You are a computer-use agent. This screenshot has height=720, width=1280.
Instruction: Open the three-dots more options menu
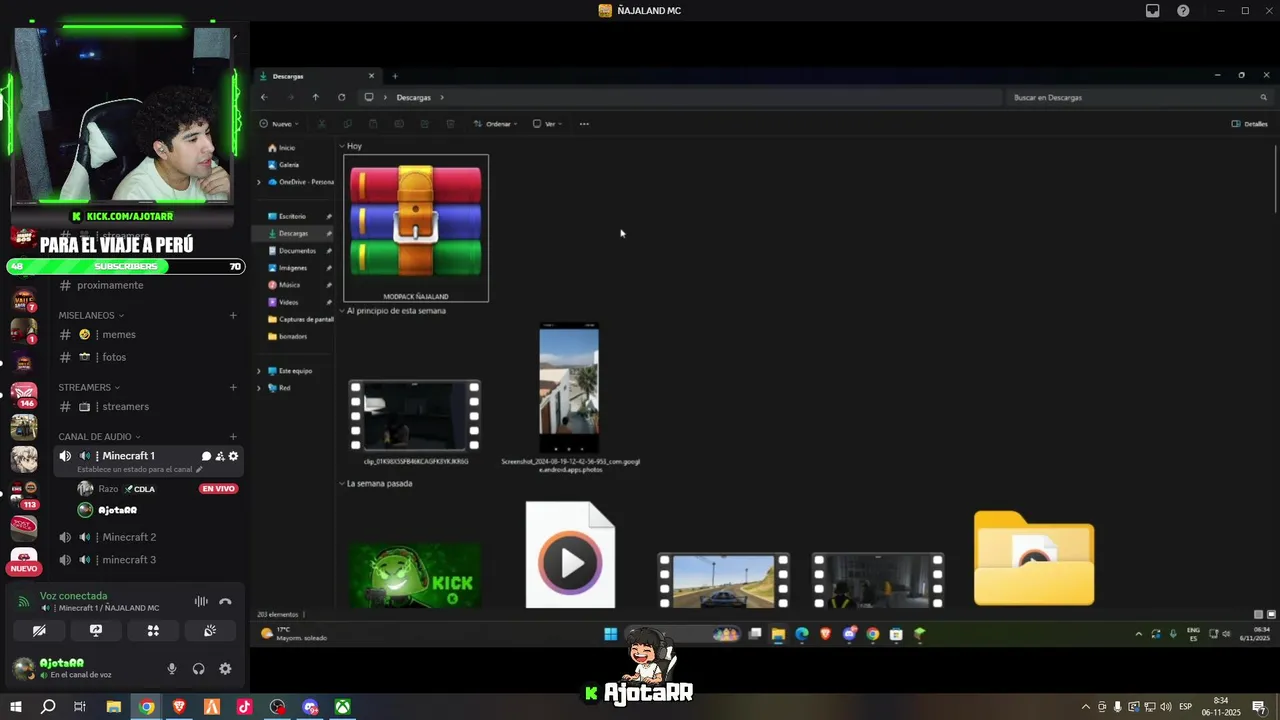pos(584,124)
